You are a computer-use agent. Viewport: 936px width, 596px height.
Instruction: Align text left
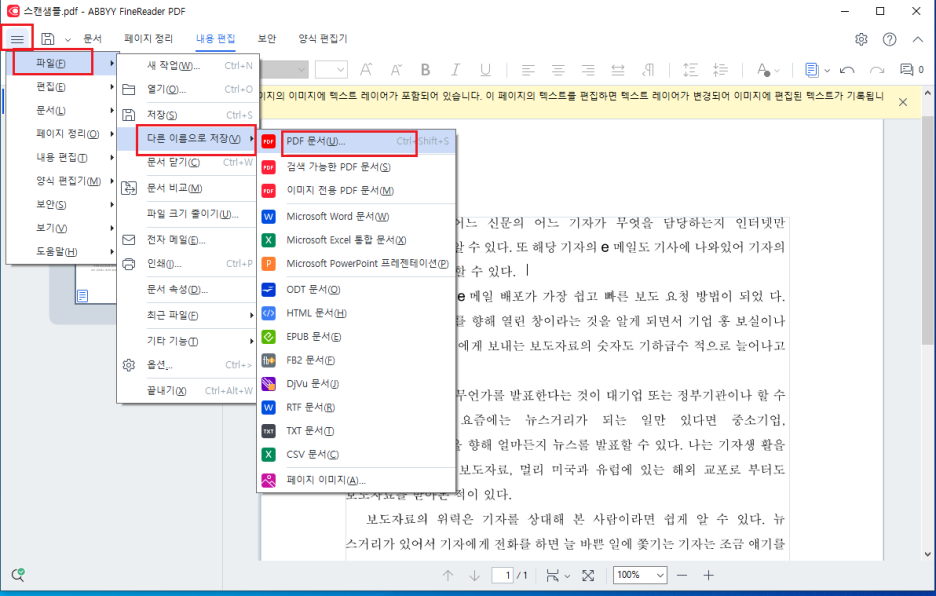pyautogui.click(x=528, y=70)
